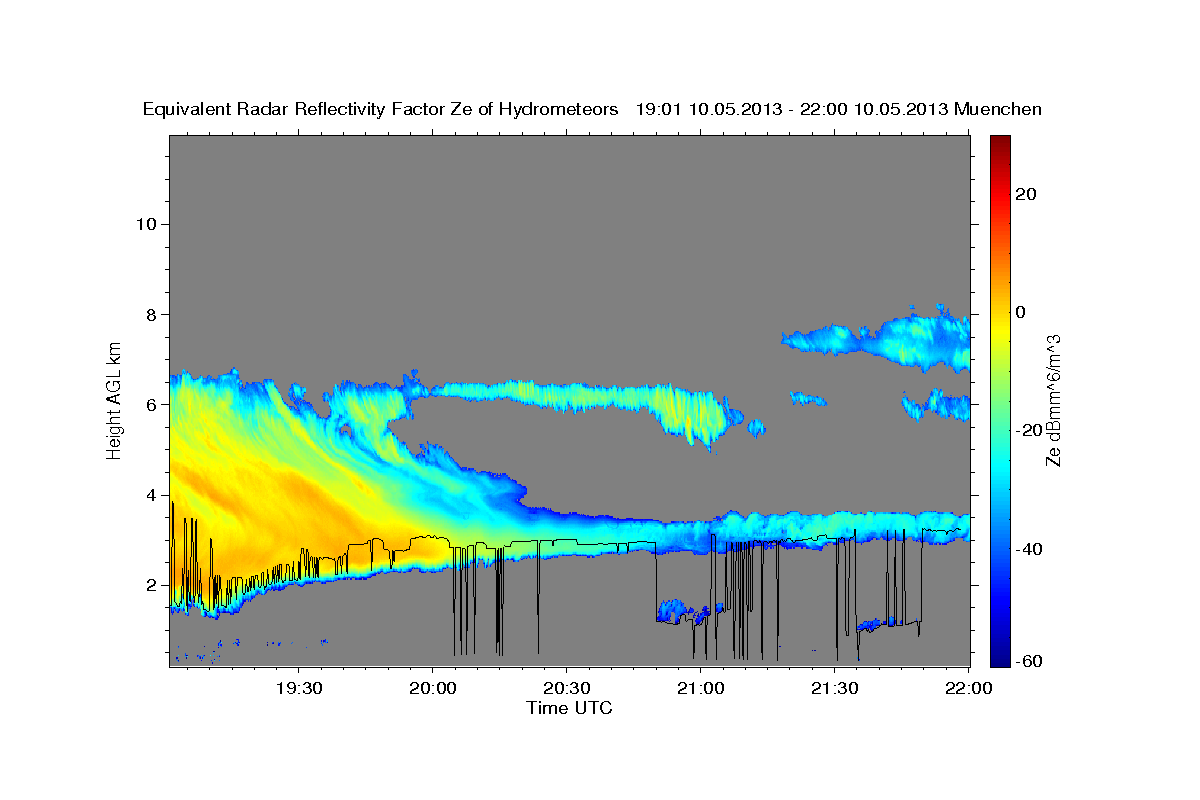Click the colorbar tick value '-40'
Screen dimensions: 1200x800
tap(1029, 548)
